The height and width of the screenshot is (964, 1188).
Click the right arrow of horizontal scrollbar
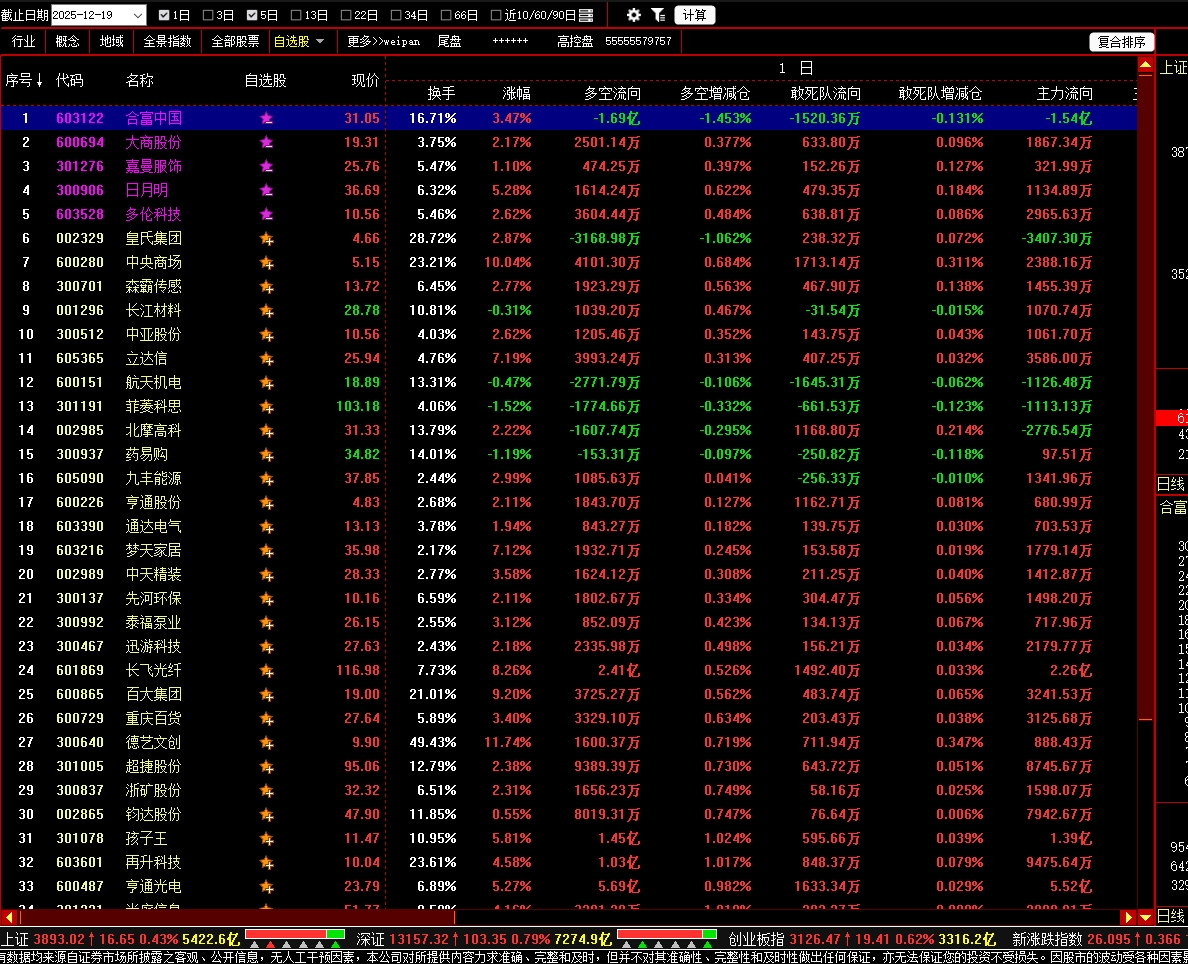click(x=1129, y=917)
